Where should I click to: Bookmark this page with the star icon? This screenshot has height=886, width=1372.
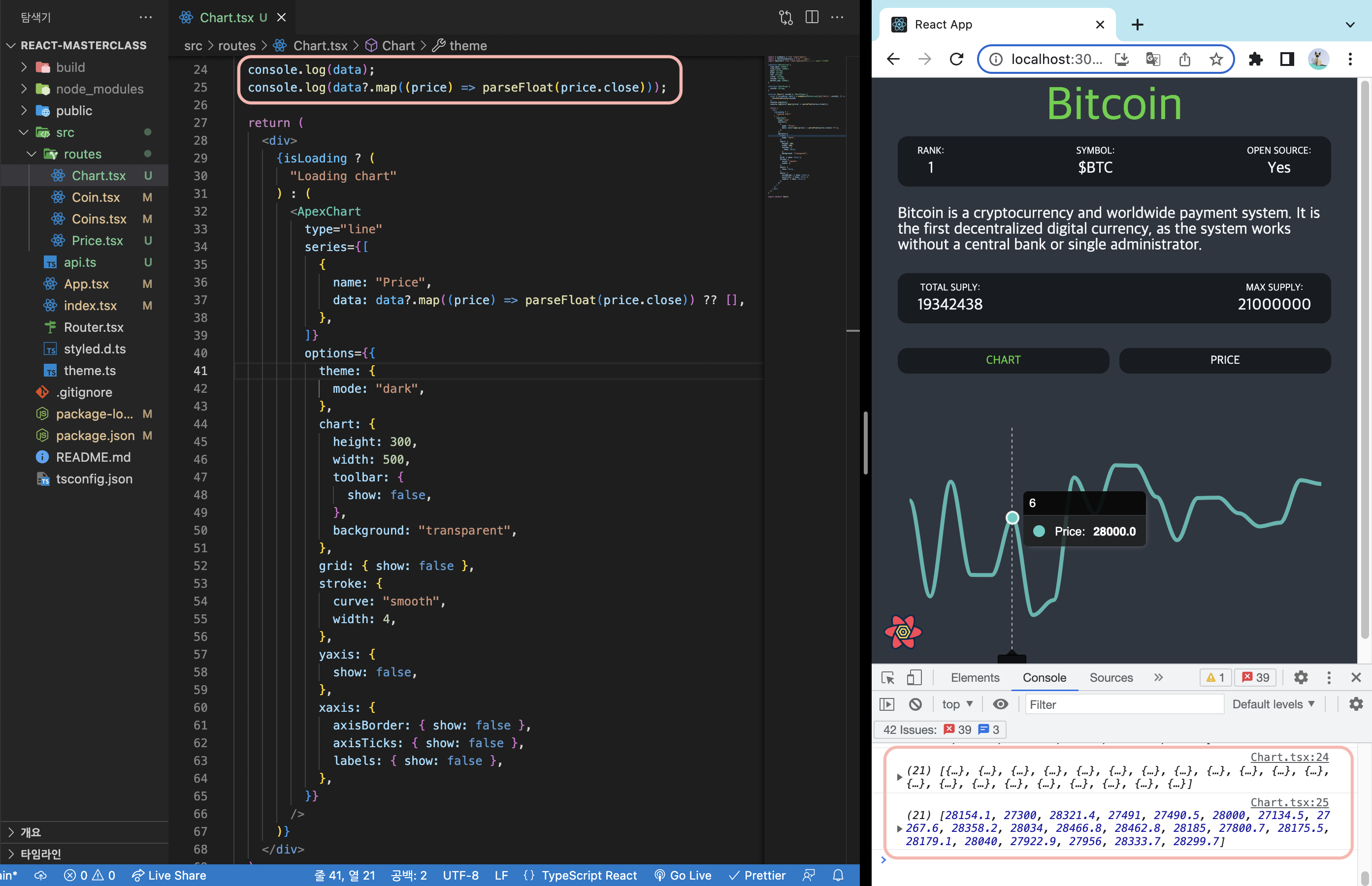pyautogui.click(x=1215, y=59)
